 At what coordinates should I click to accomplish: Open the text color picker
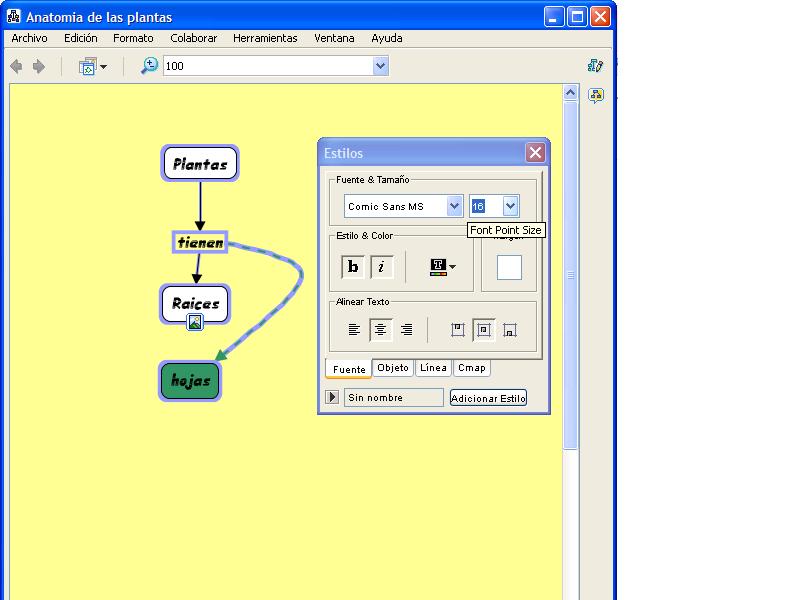pos(442,267)
